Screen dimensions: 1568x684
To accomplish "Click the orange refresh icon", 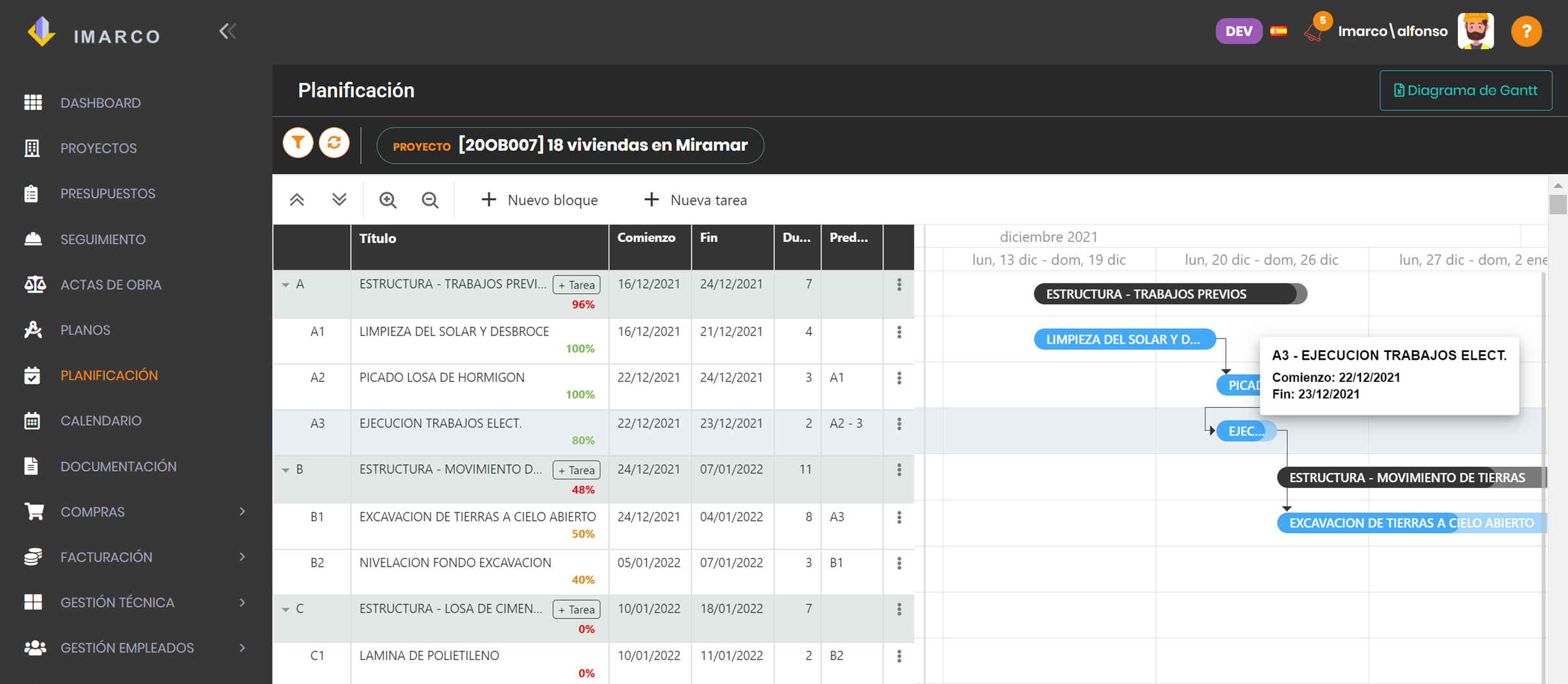I will 334,143.
